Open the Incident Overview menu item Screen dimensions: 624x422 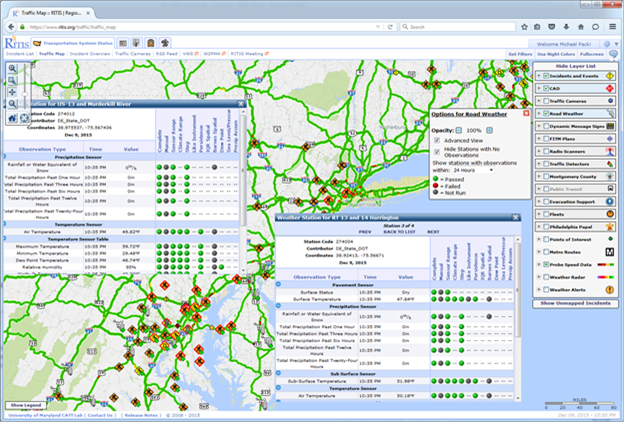point(90,54)
